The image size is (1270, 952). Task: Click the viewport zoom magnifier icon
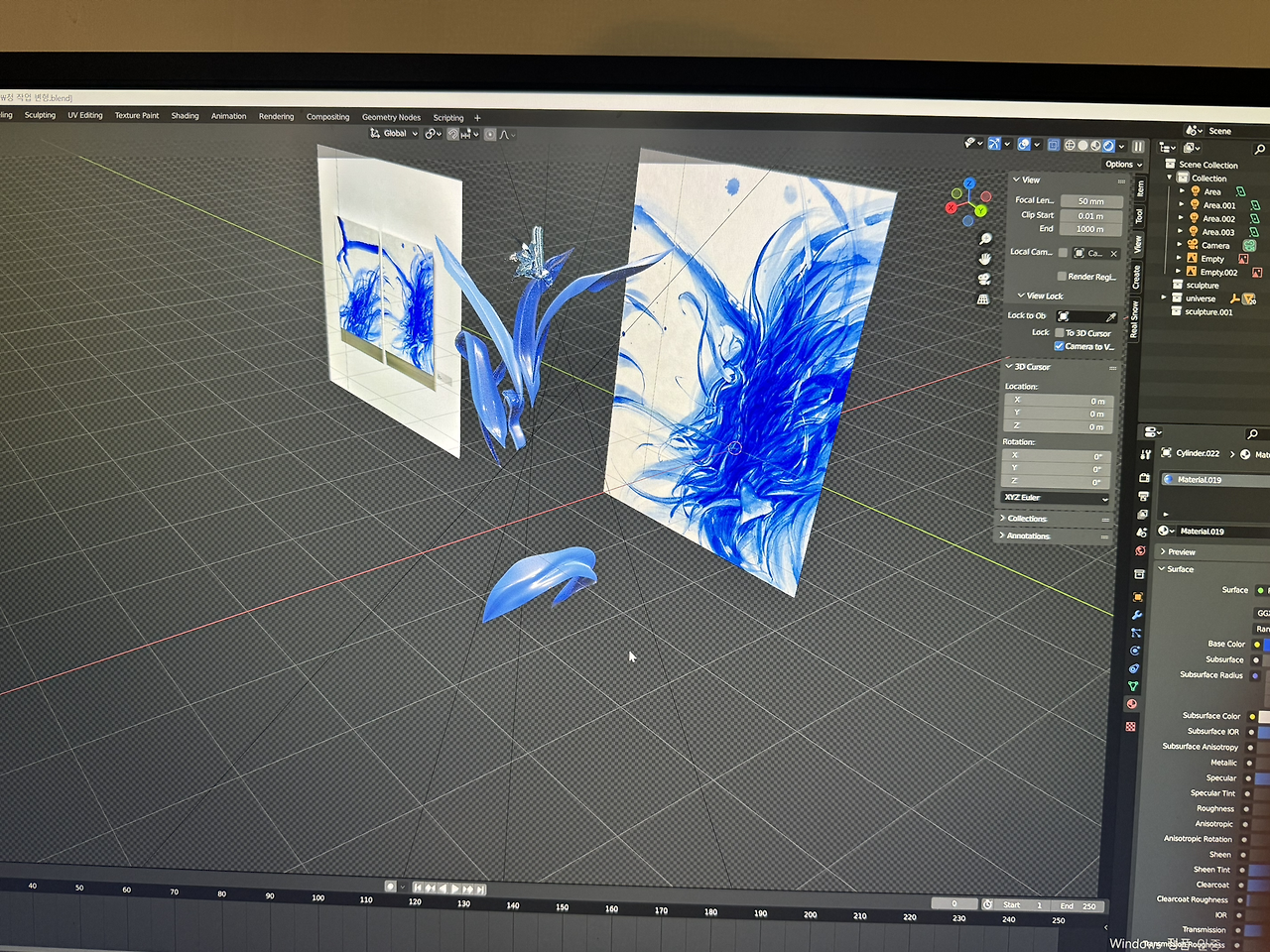pyautogui.click(x=985, y=239)
